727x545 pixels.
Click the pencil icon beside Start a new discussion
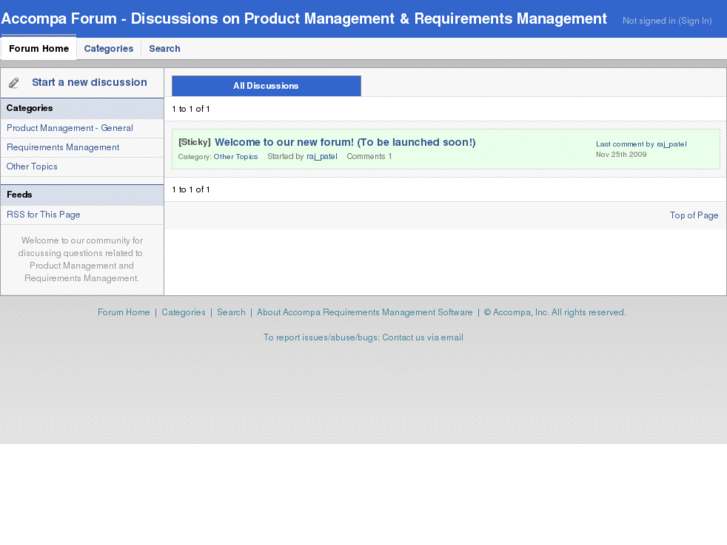(x=14, y=83)
